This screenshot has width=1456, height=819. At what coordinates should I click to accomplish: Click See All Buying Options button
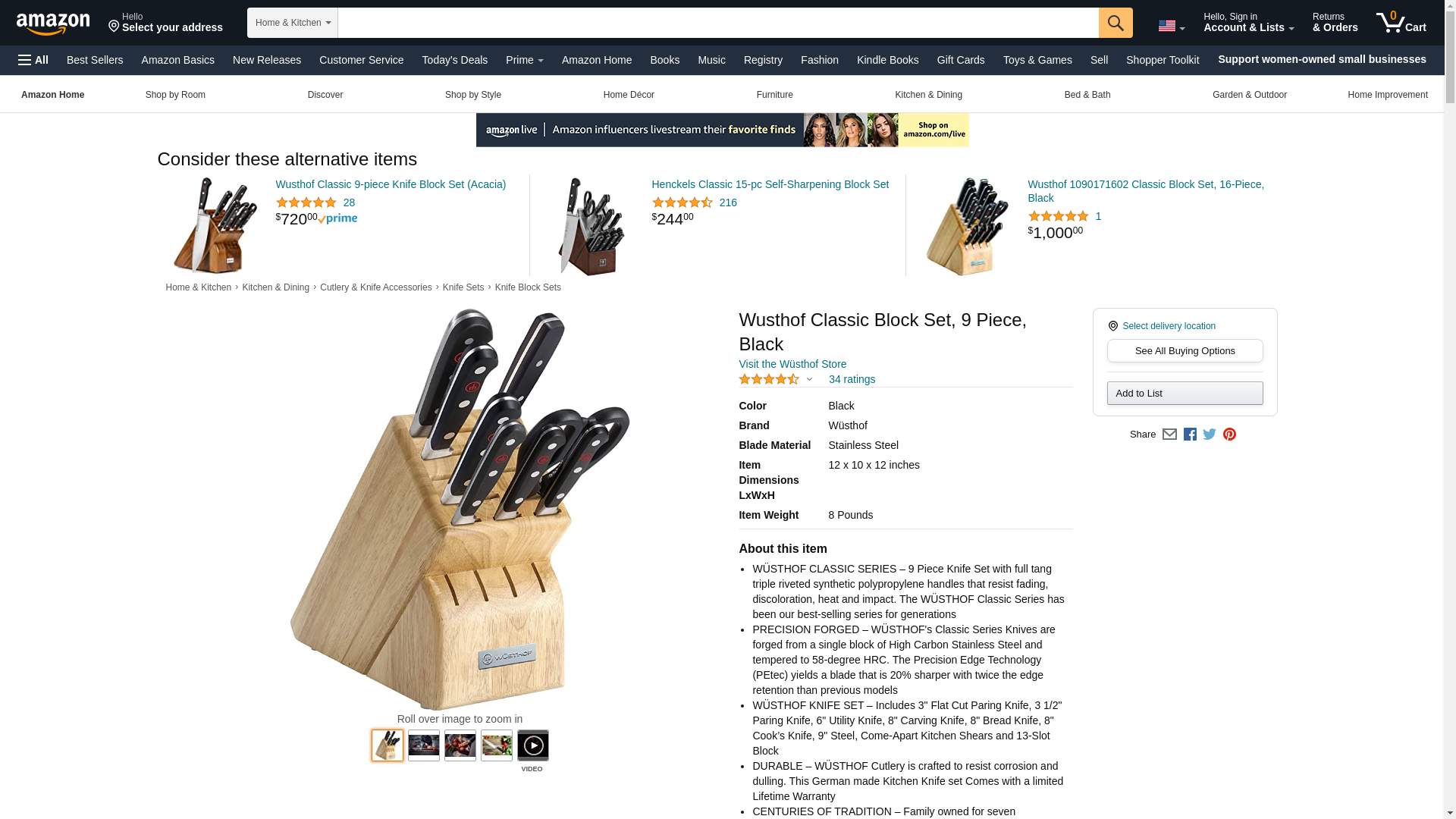[1185, 351]
